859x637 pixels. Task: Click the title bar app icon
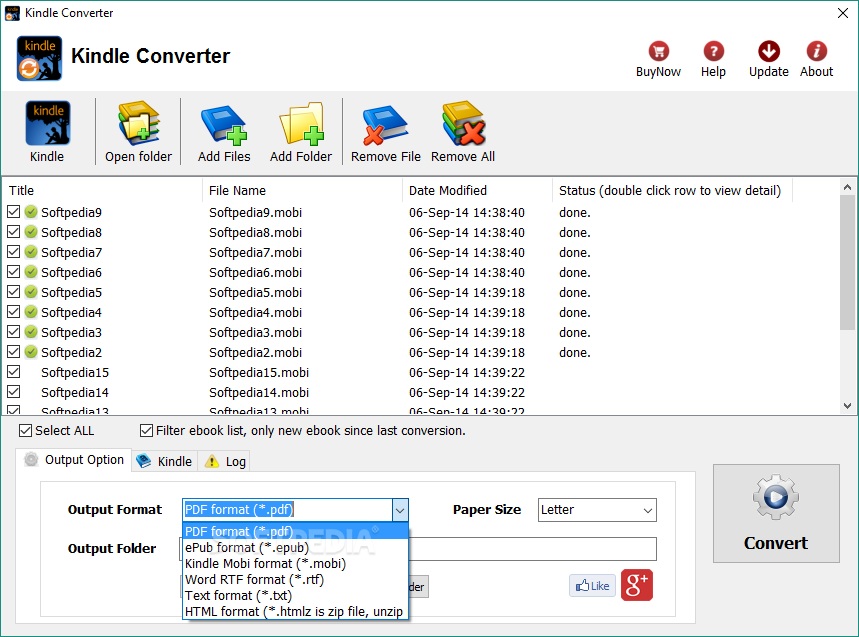[x=12, y=13]
